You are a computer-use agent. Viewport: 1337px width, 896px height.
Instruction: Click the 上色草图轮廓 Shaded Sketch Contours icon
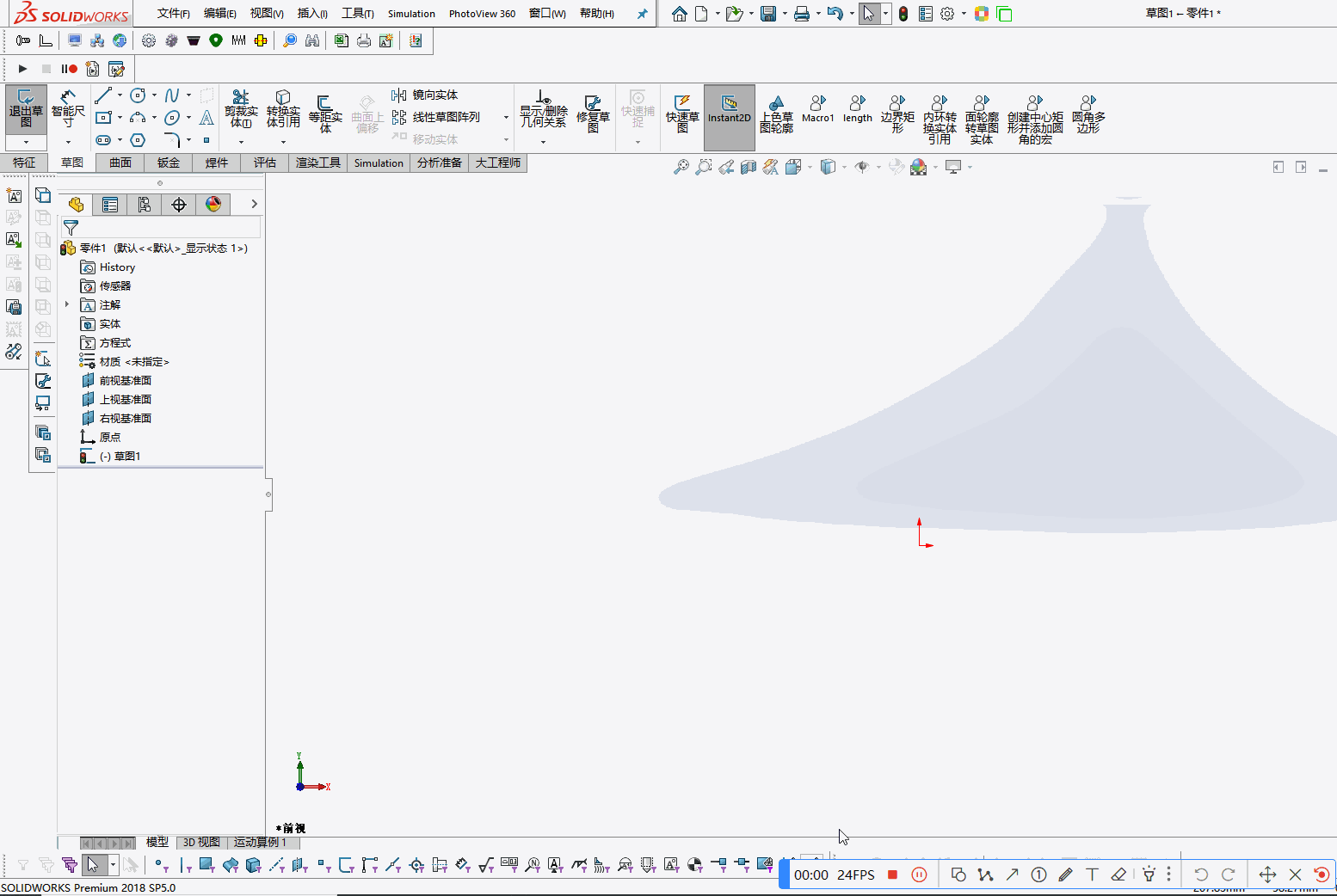pos(776,113)
